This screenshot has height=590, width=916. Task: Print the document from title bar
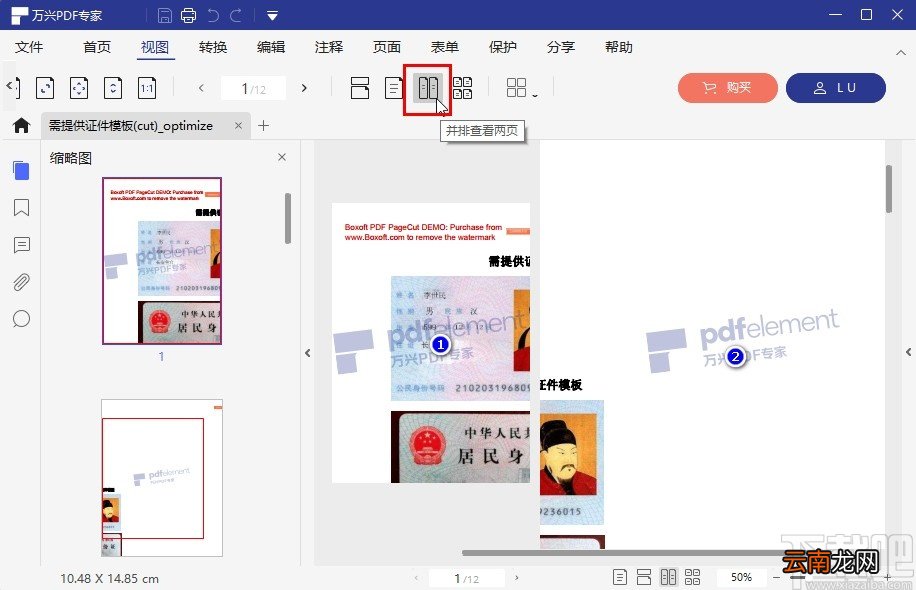pos(189,15)
